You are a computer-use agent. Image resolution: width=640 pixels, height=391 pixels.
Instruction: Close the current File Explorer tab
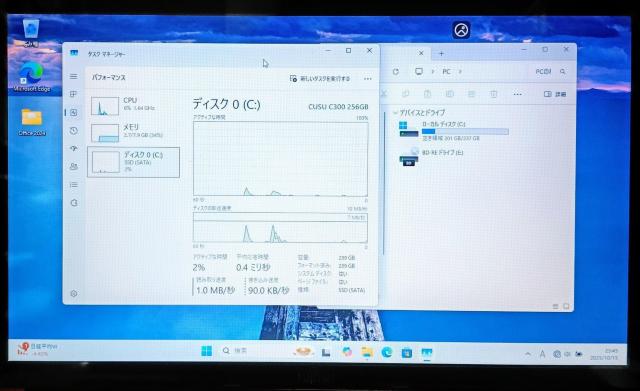tap(421, 53)
